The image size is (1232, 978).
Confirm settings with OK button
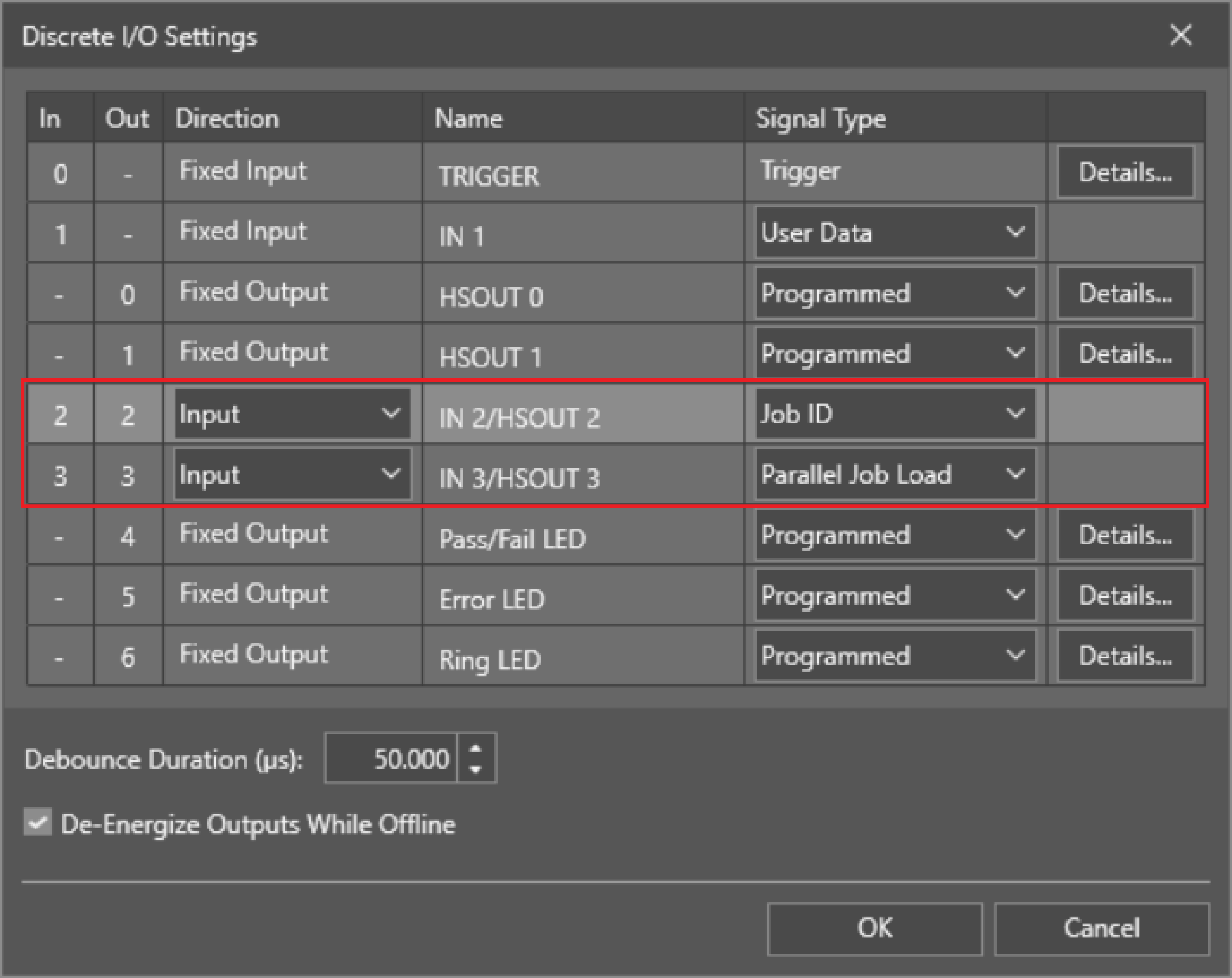tap(874, 928)
